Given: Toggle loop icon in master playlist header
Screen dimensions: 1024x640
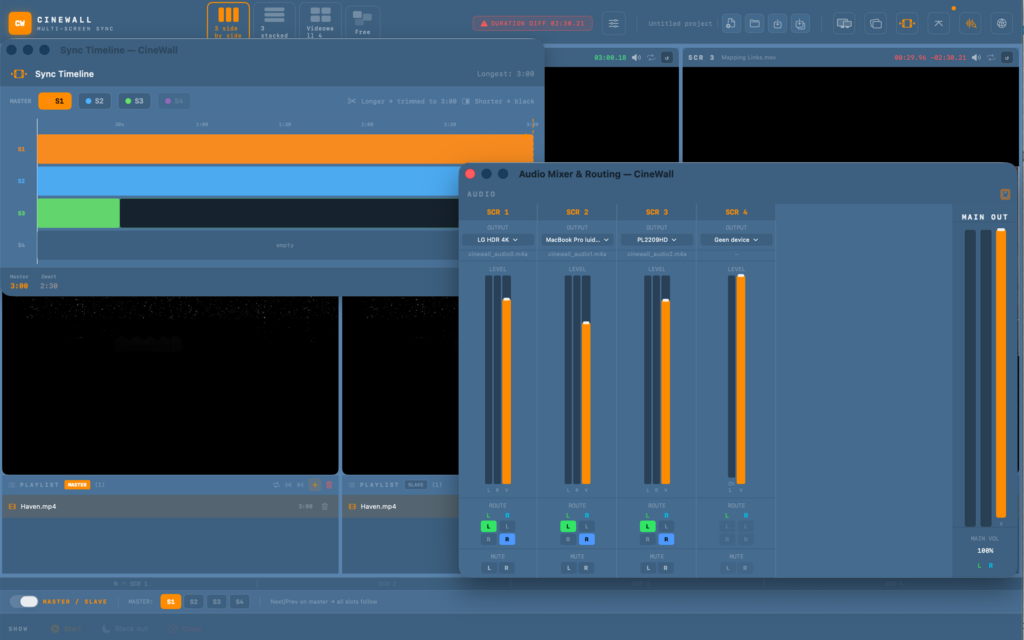Looking at the screenshot, I should tap(276, 485).
